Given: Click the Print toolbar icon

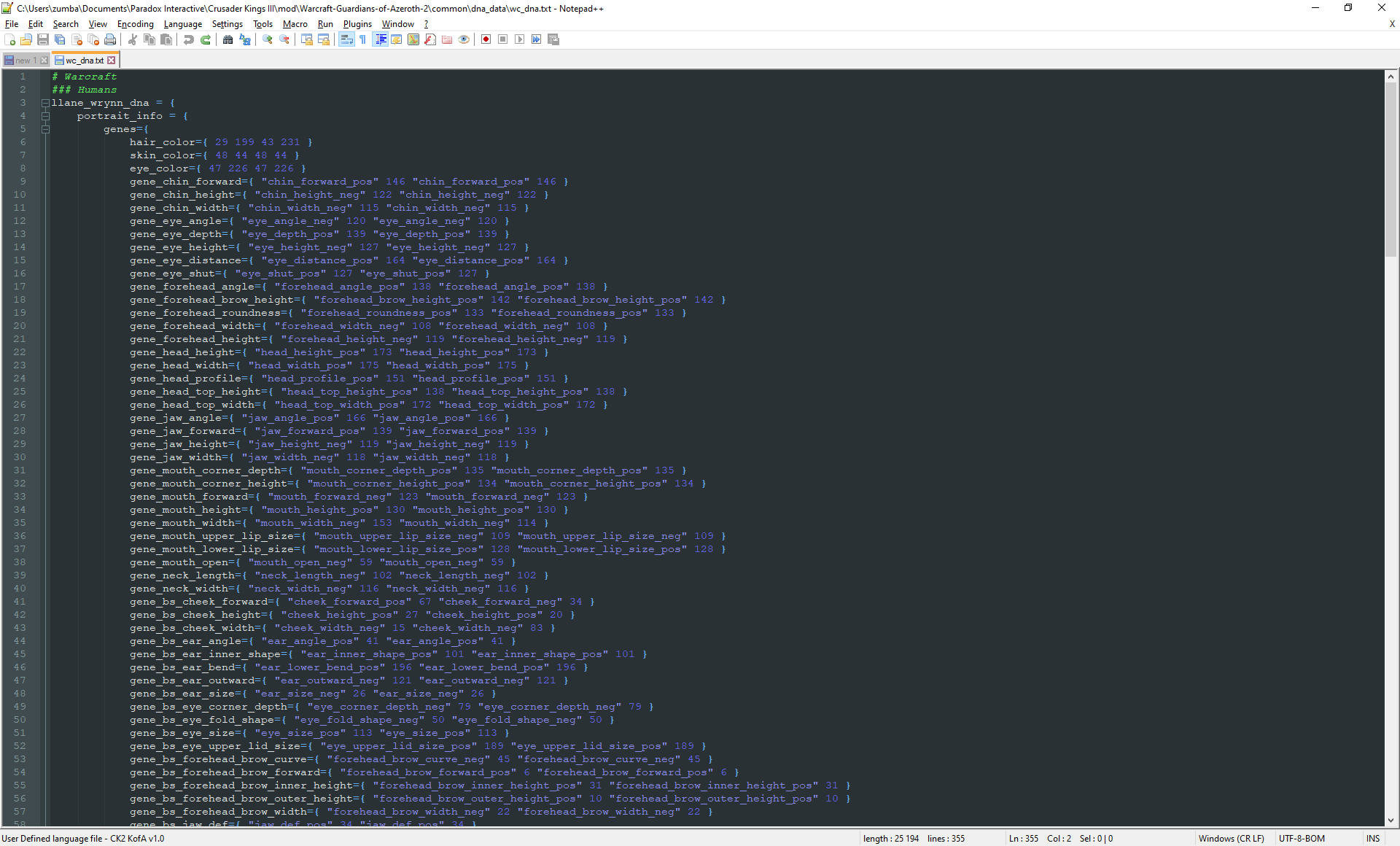Looking at the screenshot, I should pyautogui.click(x=110, y=39).
